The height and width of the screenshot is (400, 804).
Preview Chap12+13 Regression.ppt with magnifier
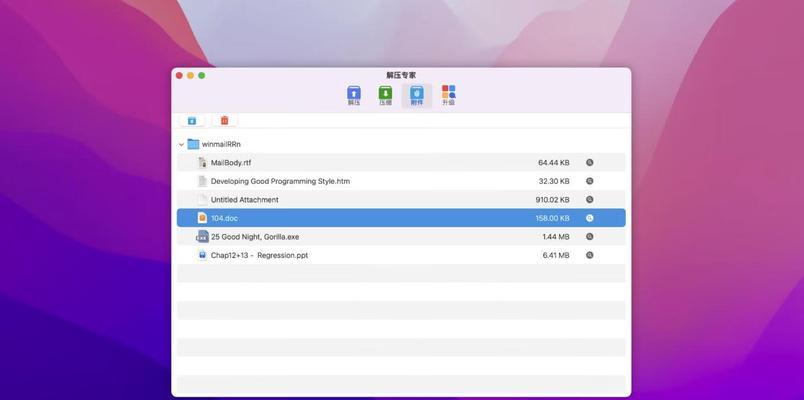(590, 255)
